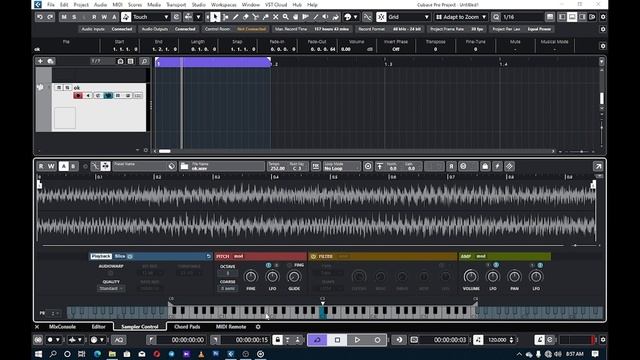
Task: Click the purple audio event in timeline
Action: coord(213,62)
